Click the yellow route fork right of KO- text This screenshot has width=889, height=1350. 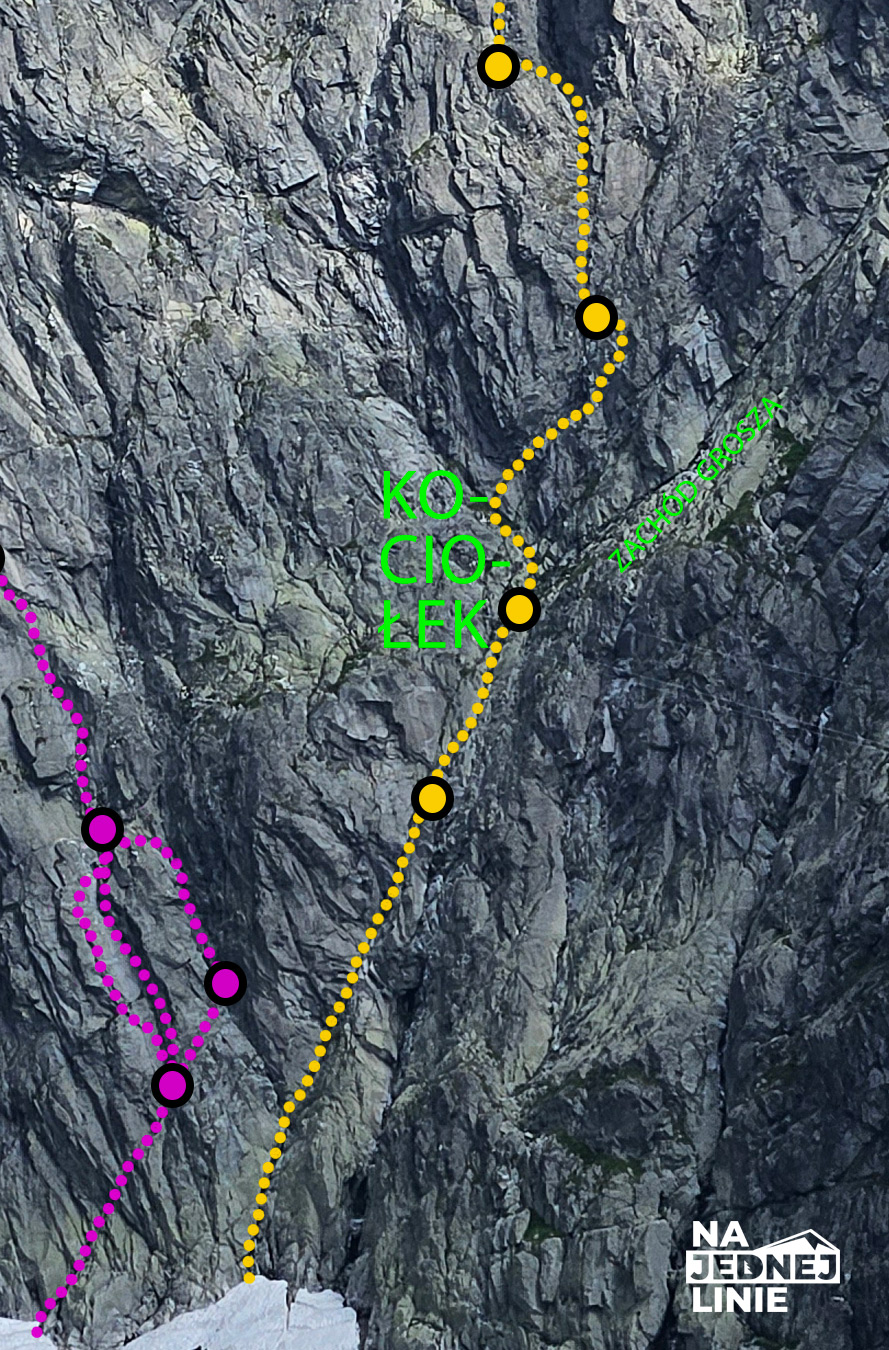(x=495, y=505)
